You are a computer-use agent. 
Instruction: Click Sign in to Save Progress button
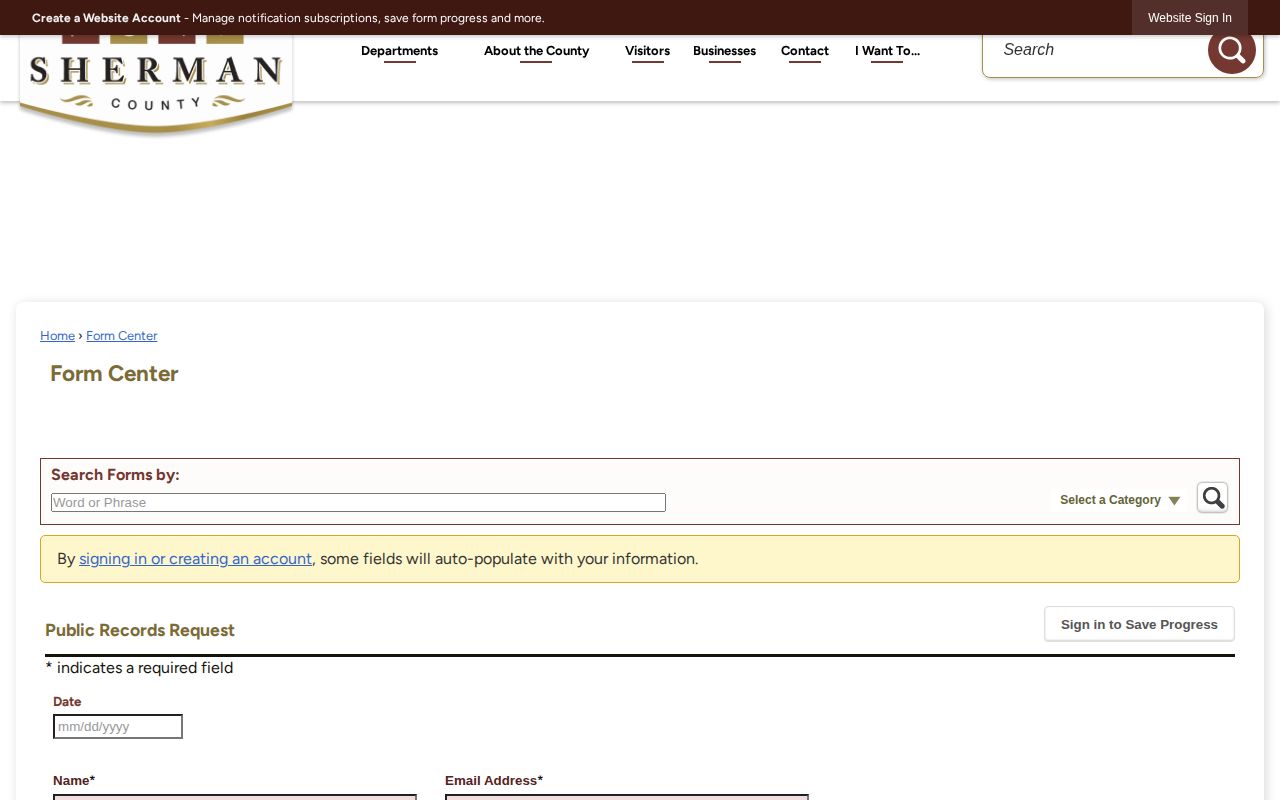(x=1139, y=624)
